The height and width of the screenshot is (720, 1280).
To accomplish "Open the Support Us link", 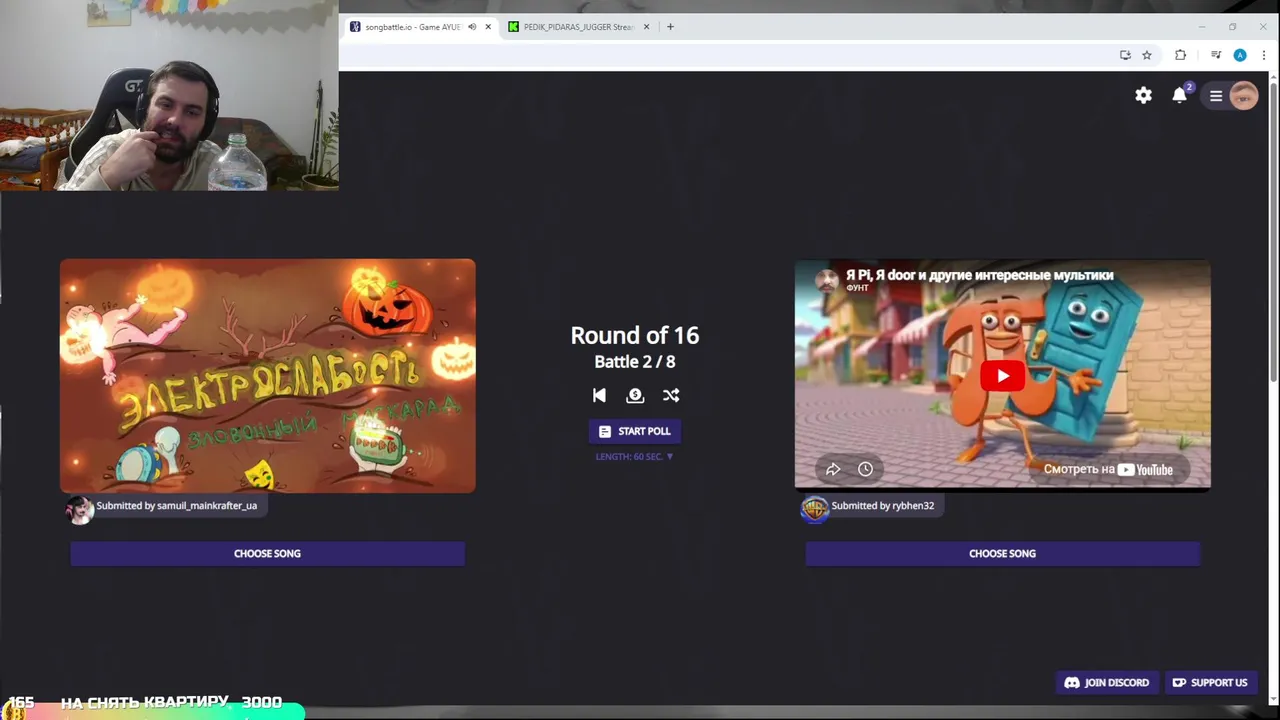I will [1210, 682].
